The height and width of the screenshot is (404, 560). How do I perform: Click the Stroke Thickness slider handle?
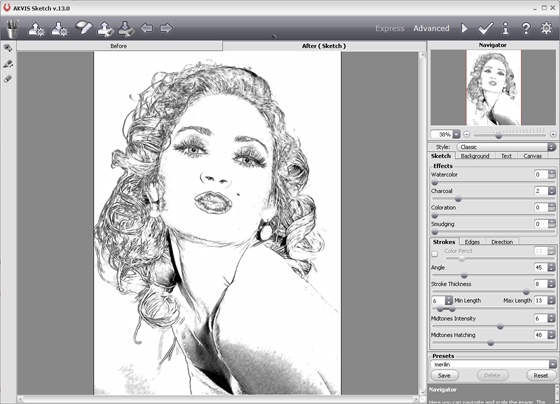526,292
